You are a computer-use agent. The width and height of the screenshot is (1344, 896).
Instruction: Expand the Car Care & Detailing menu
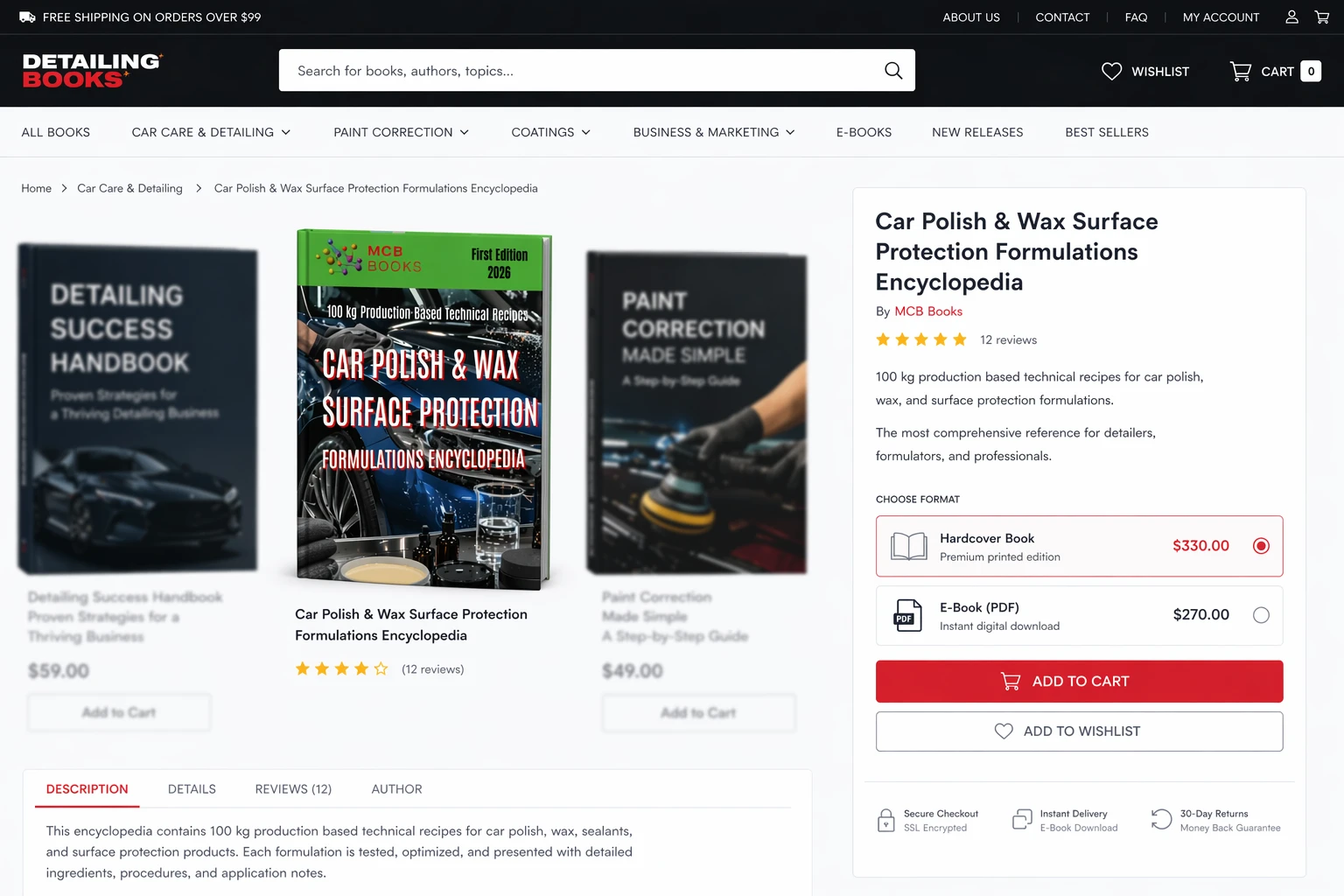pyautogui.click(x=211, y=132)
